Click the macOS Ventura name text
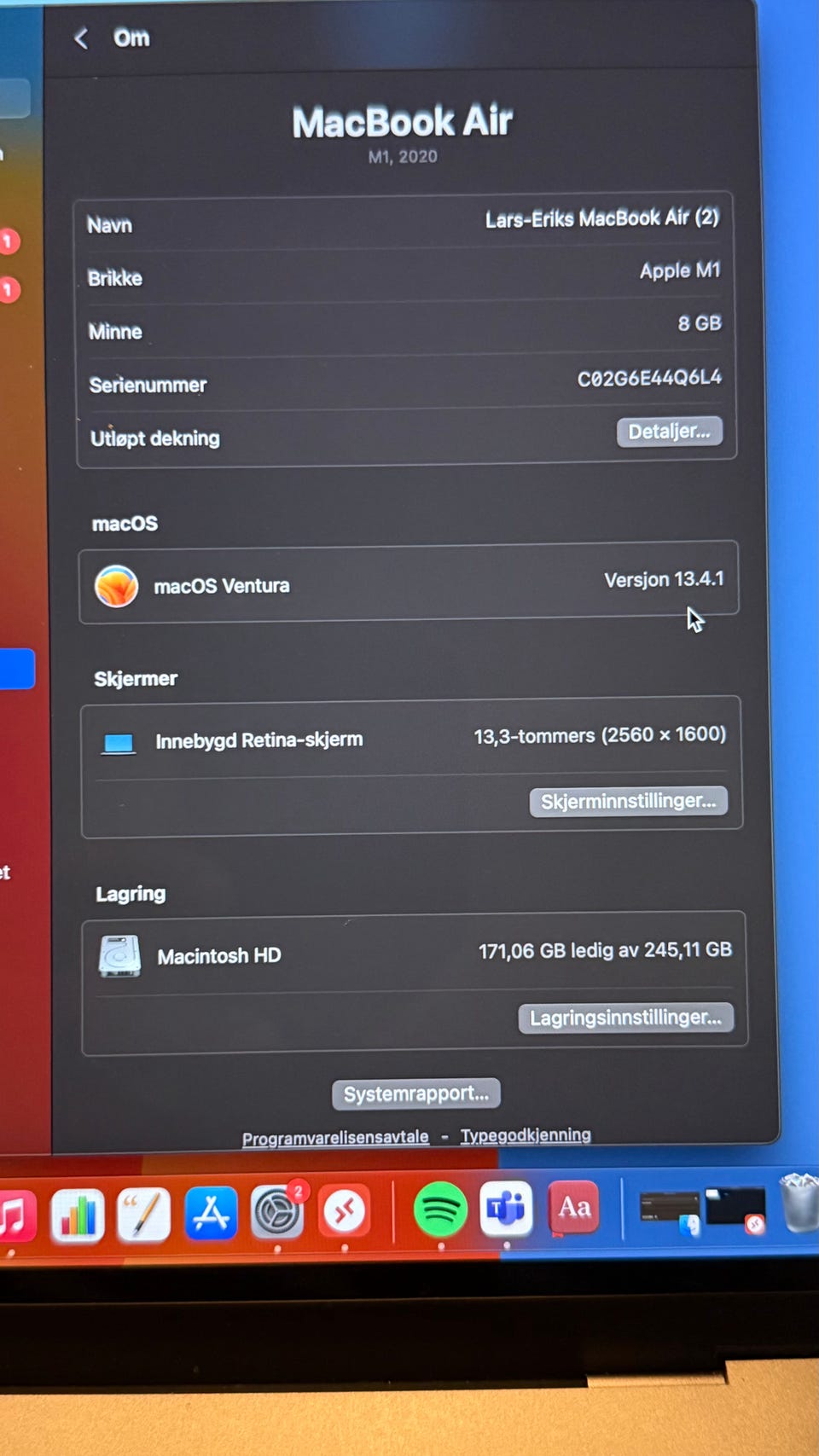The image size is (819, 1456). tap(222, 586)
